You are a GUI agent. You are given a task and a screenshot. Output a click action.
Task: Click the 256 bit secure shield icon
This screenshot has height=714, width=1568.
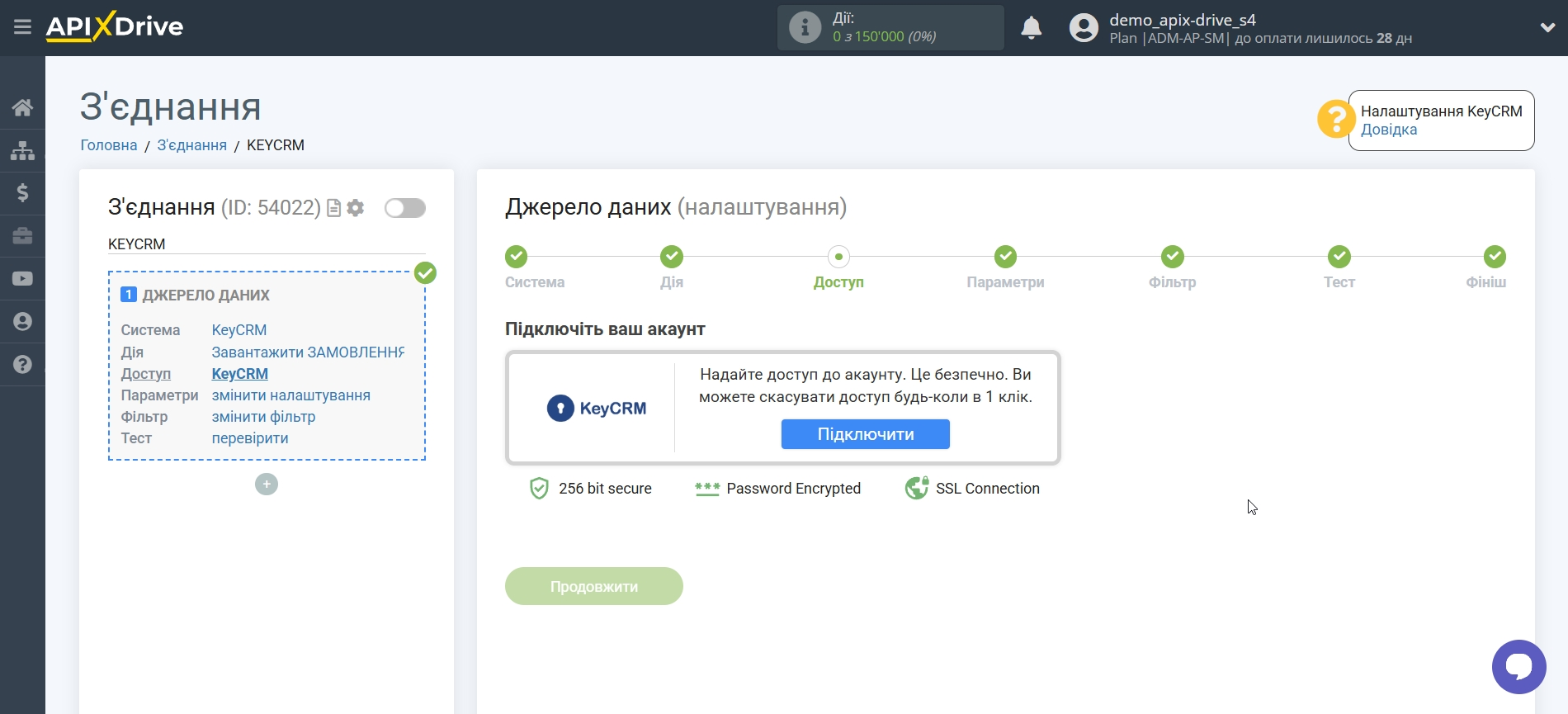(539, 489)
